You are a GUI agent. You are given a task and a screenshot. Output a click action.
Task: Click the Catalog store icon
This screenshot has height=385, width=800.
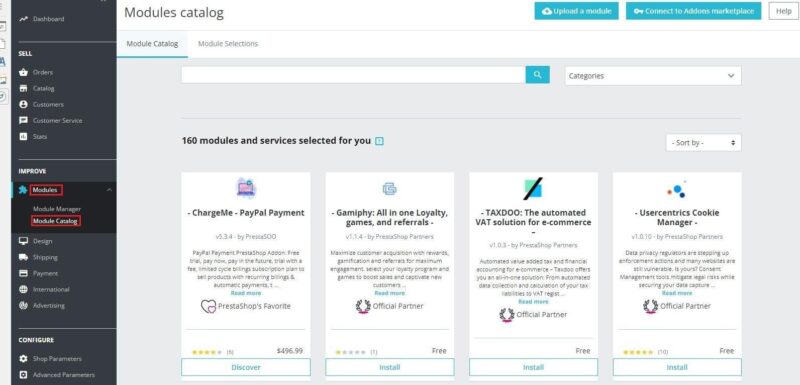pyautogui.click(x=23, y=88)
